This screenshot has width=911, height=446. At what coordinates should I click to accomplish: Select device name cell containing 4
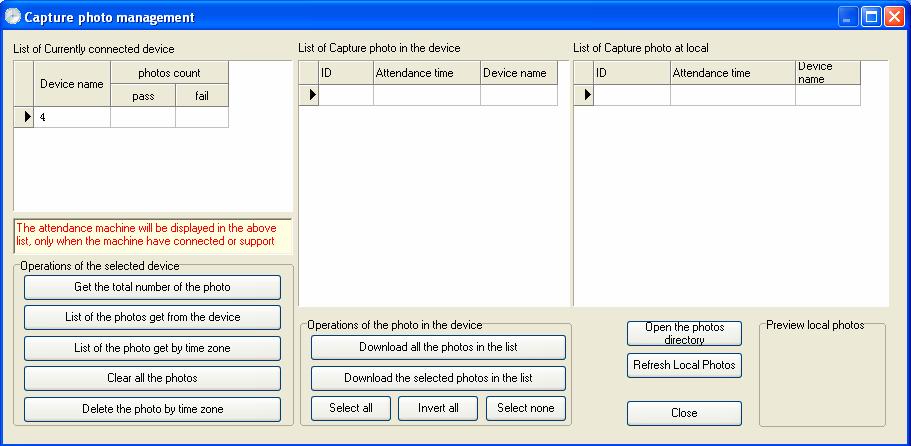72,117
